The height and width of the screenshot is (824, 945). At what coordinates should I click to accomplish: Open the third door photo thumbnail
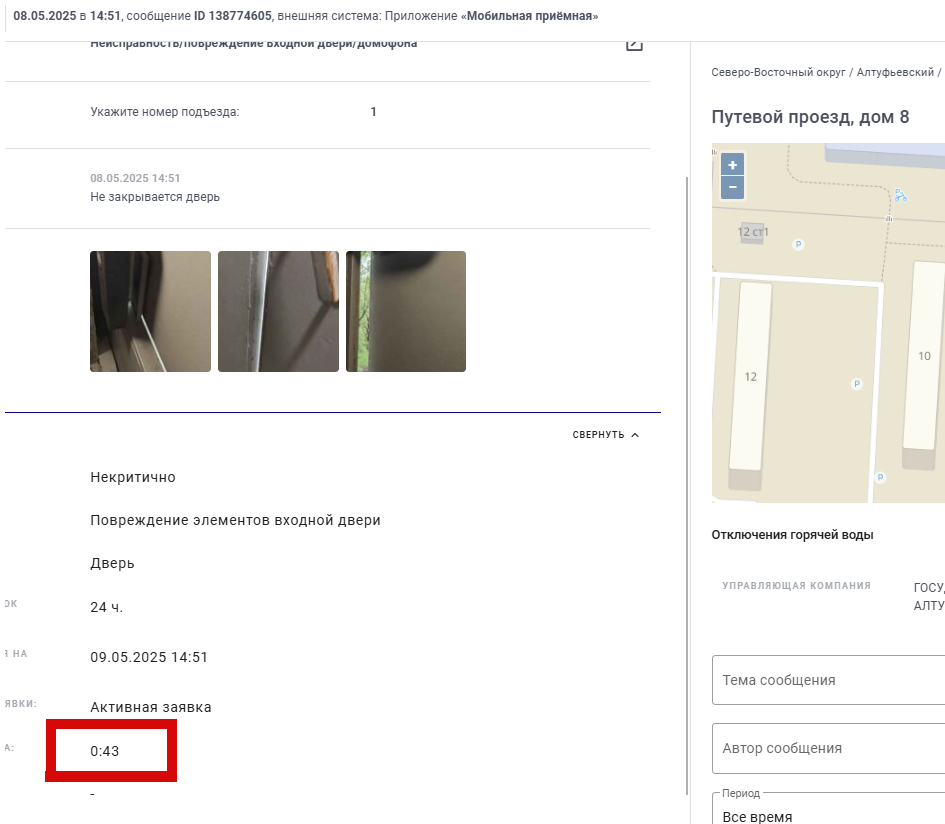pyautogui.click(x=406, y=311)
